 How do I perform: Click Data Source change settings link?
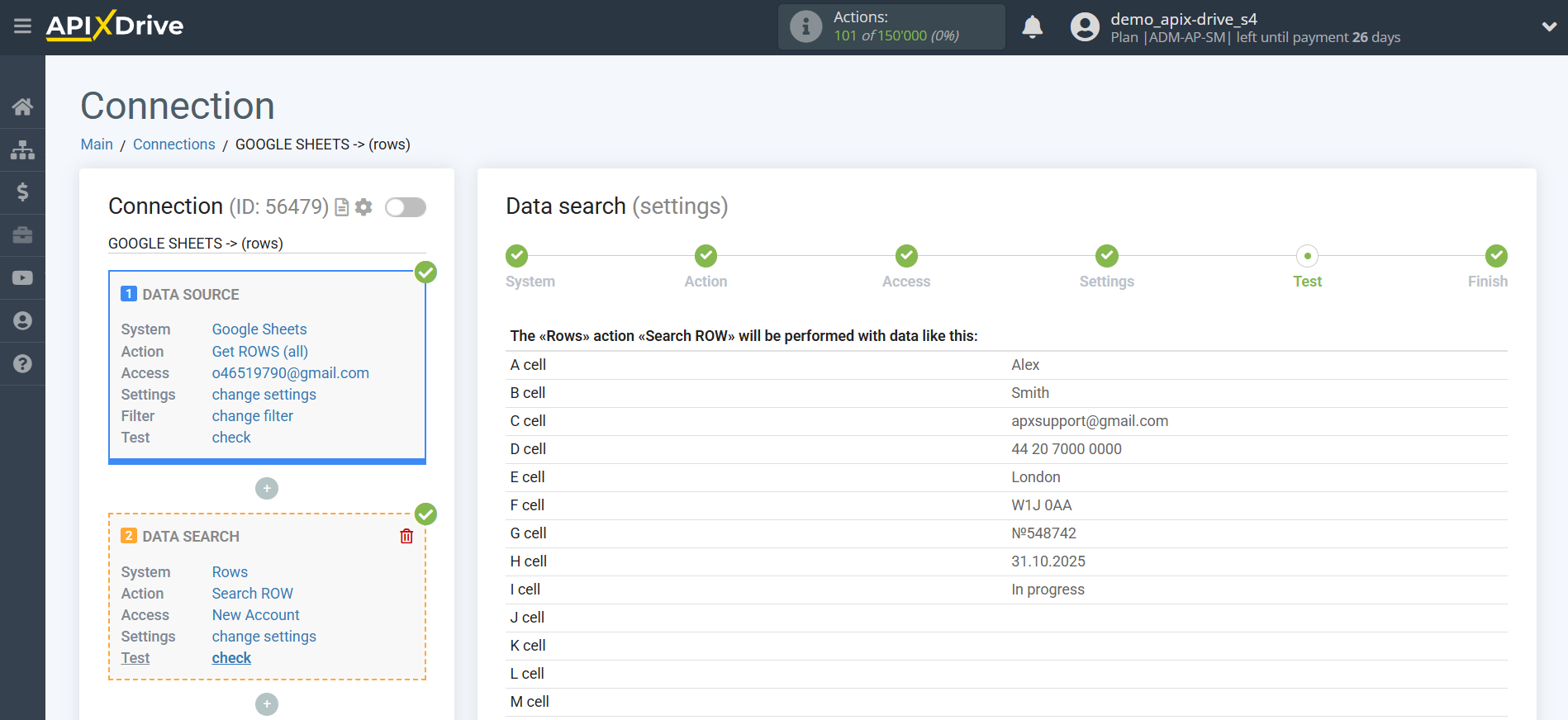click(264, 395)
